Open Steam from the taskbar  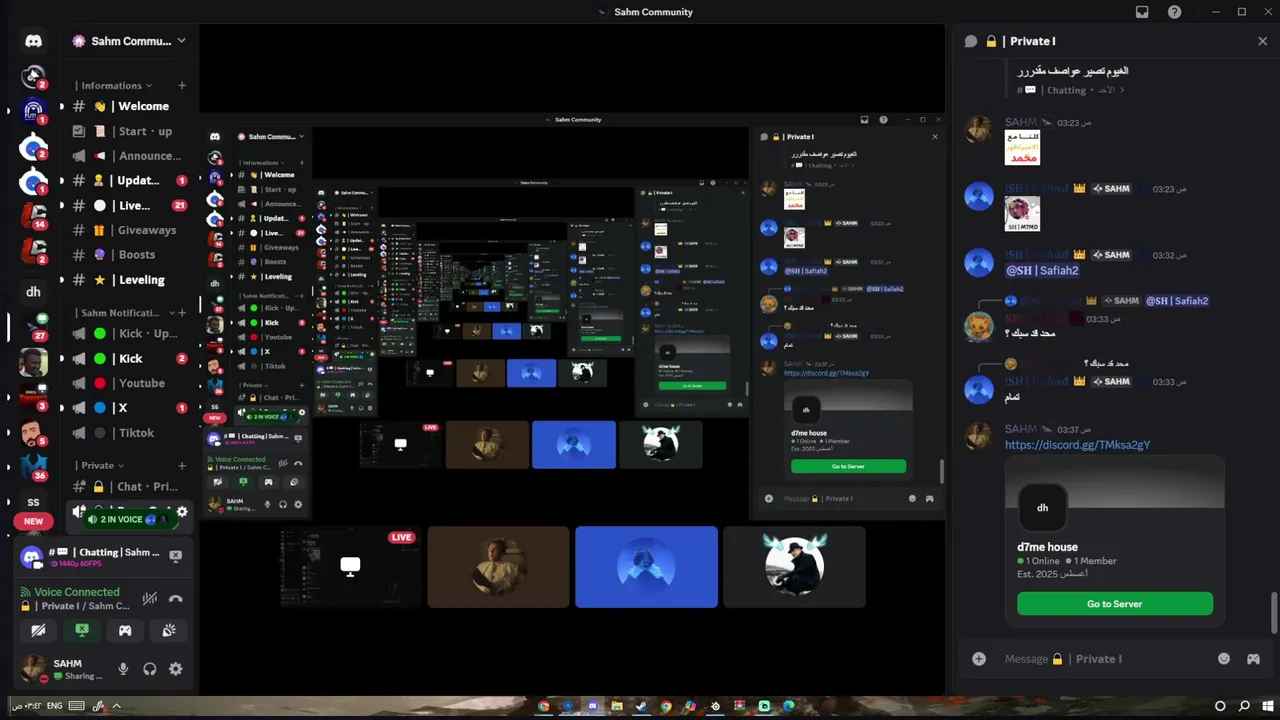641,706
